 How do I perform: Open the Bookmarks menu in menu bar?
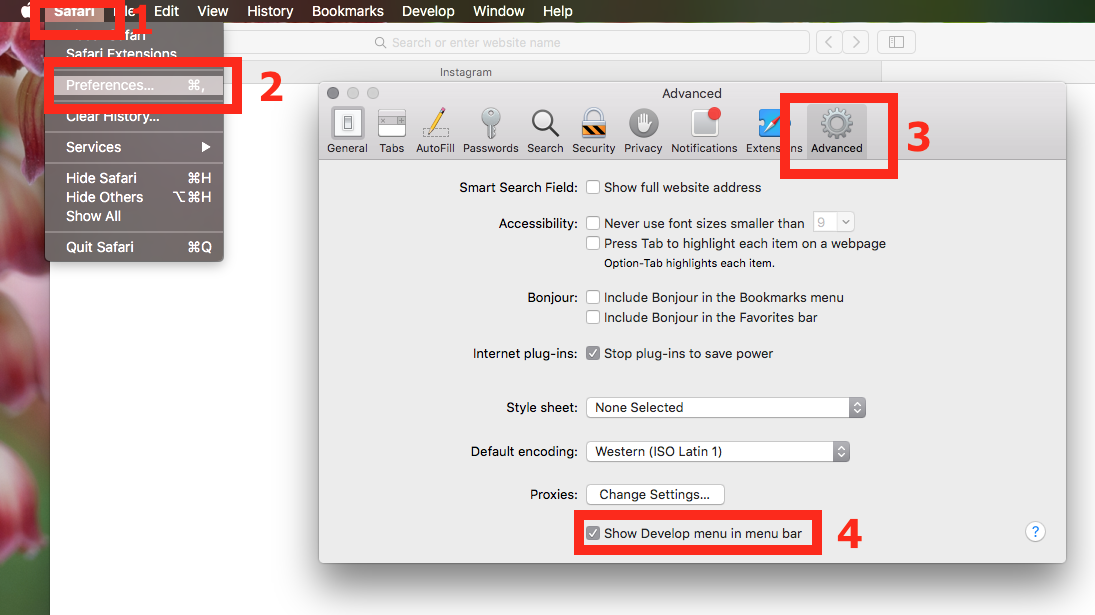tap(348, 11)
